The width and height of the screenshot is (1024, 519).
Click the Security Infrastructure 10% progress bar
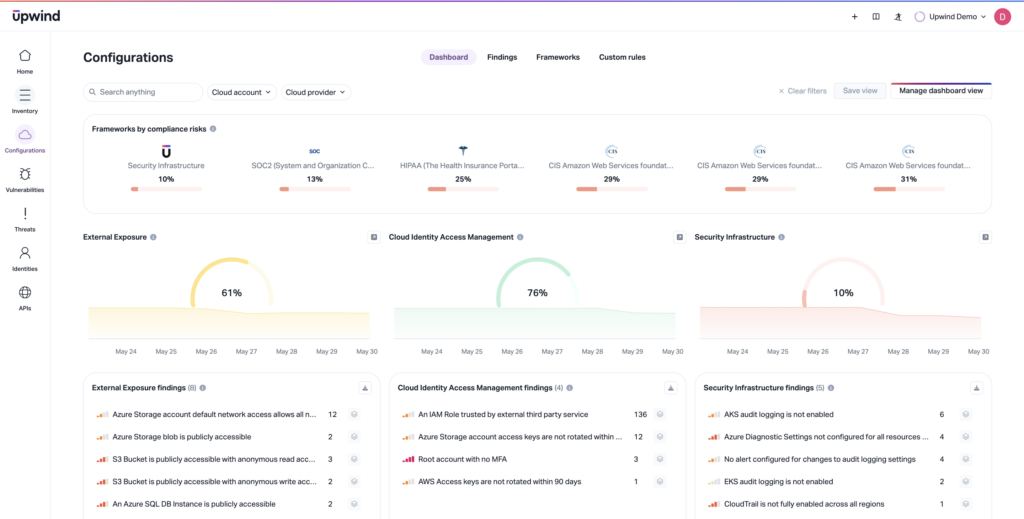(x=166, y=189)
